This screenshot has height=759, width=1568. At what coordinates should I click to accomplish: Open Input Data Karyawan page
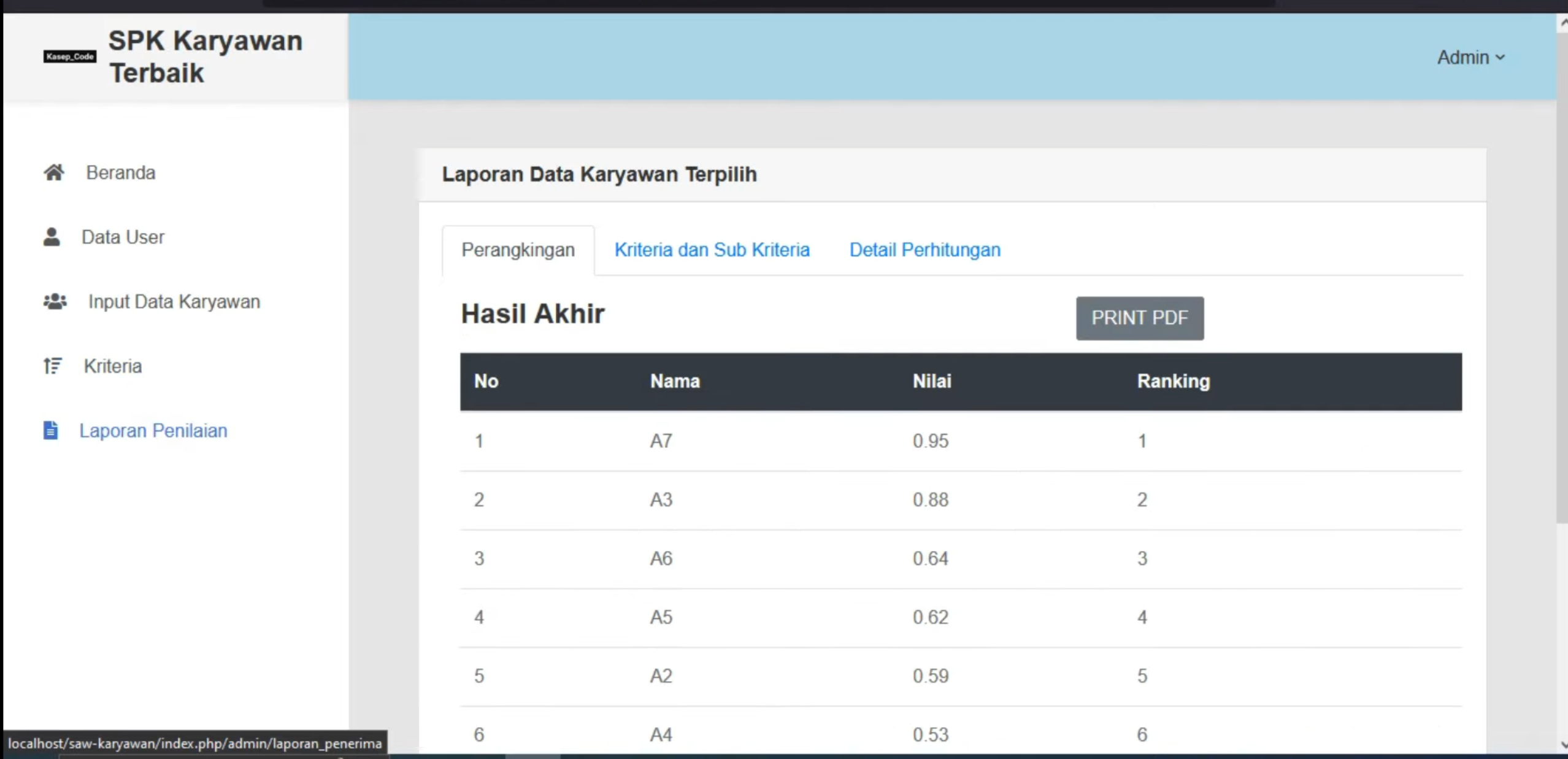[x=174, y=301]
